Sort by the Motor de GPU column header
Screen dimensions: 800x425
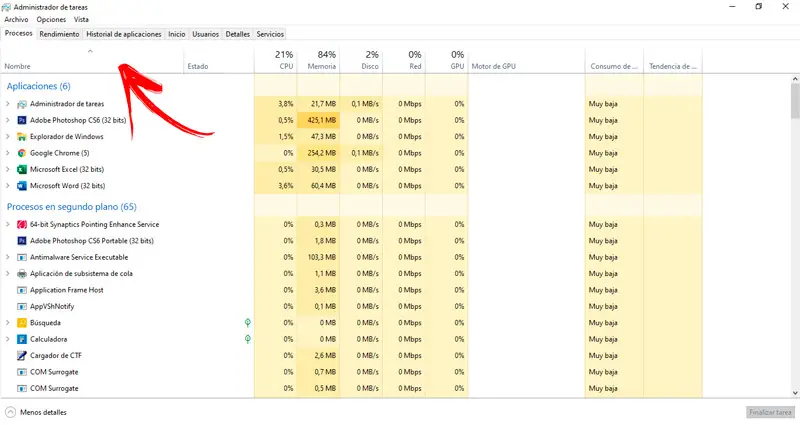pos(527,60)
